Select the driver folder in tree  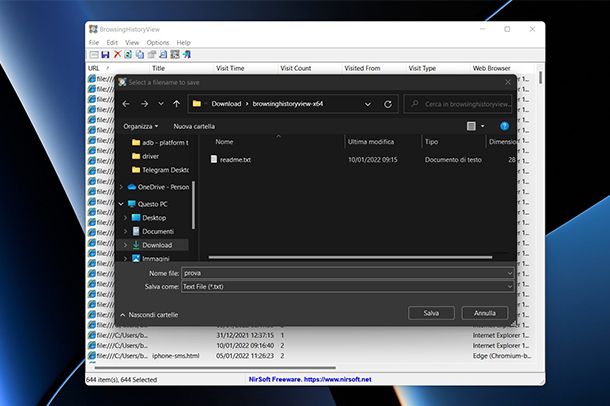[151, 156]
